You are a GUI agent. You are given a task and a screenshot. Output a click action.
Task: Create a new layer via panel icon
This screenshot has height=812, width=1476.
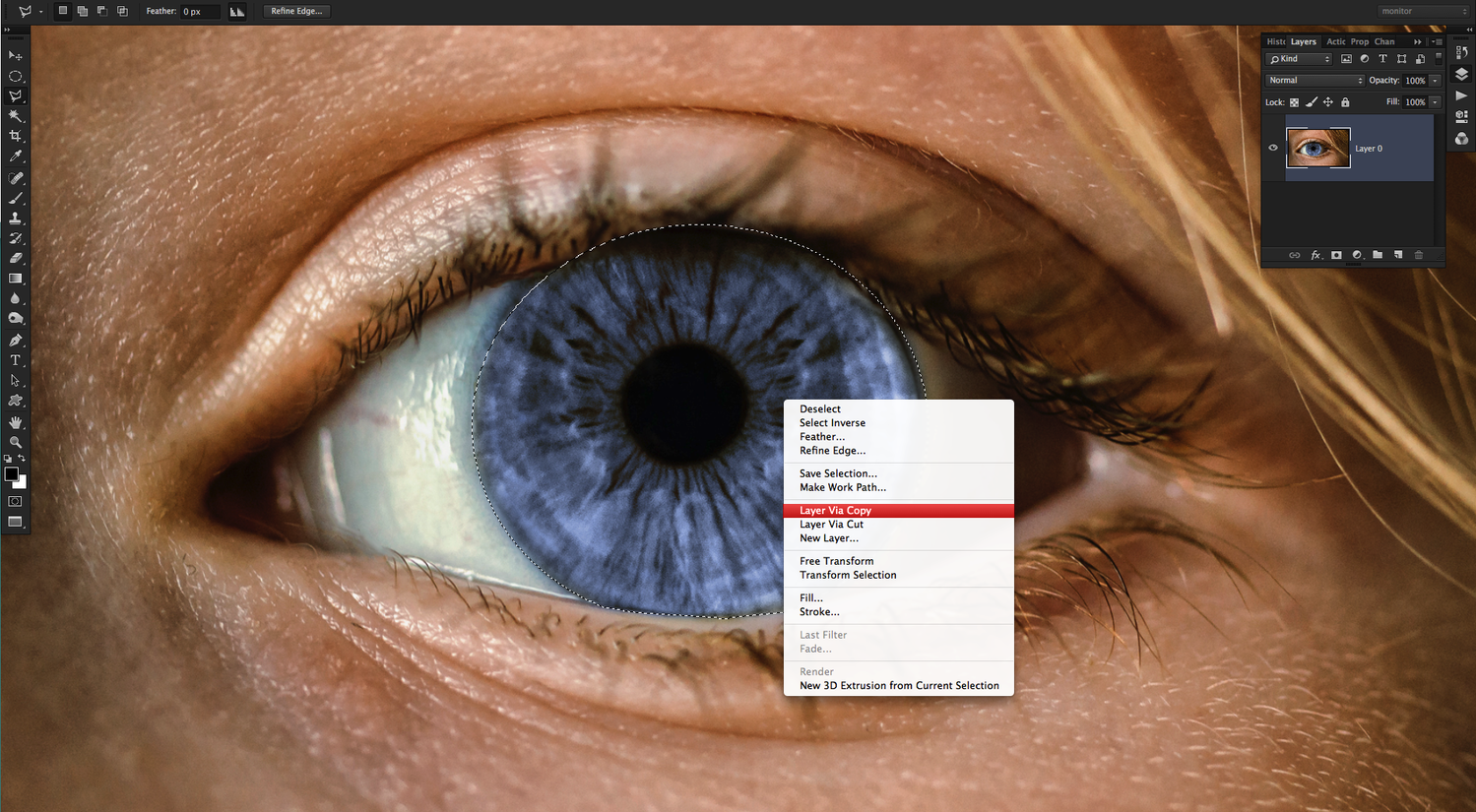[1398, 255]
